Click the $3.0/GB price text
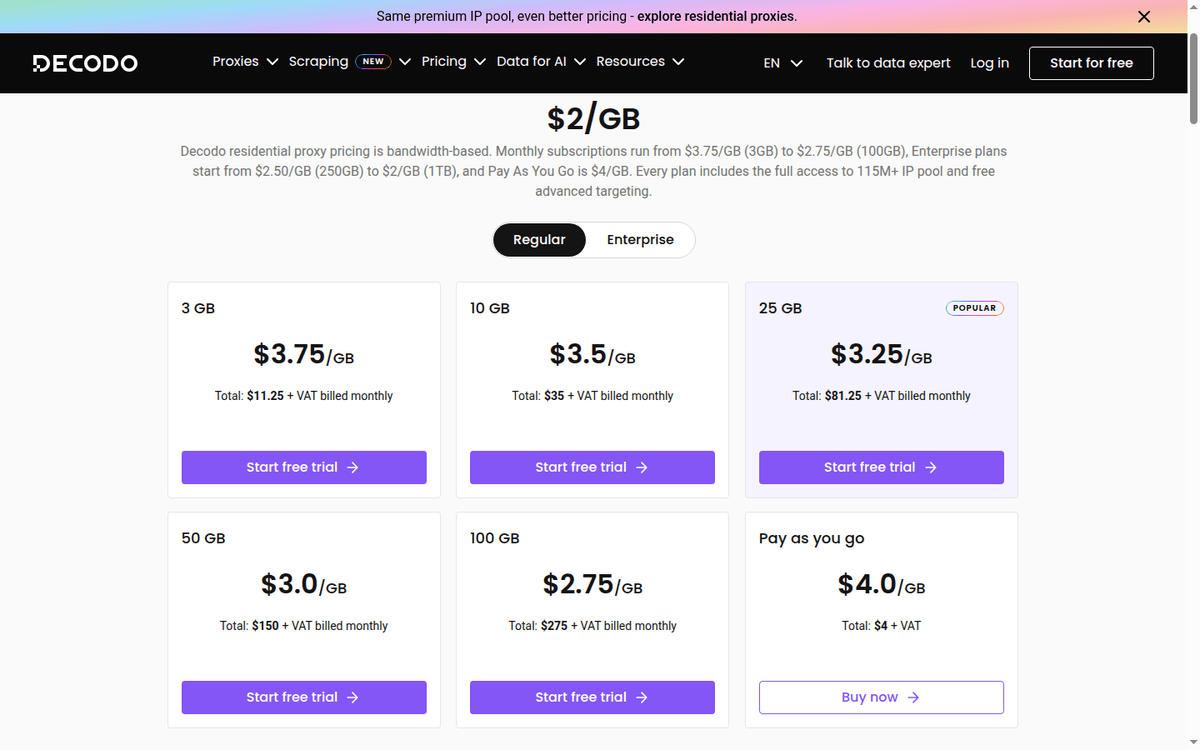 [304, 585]
